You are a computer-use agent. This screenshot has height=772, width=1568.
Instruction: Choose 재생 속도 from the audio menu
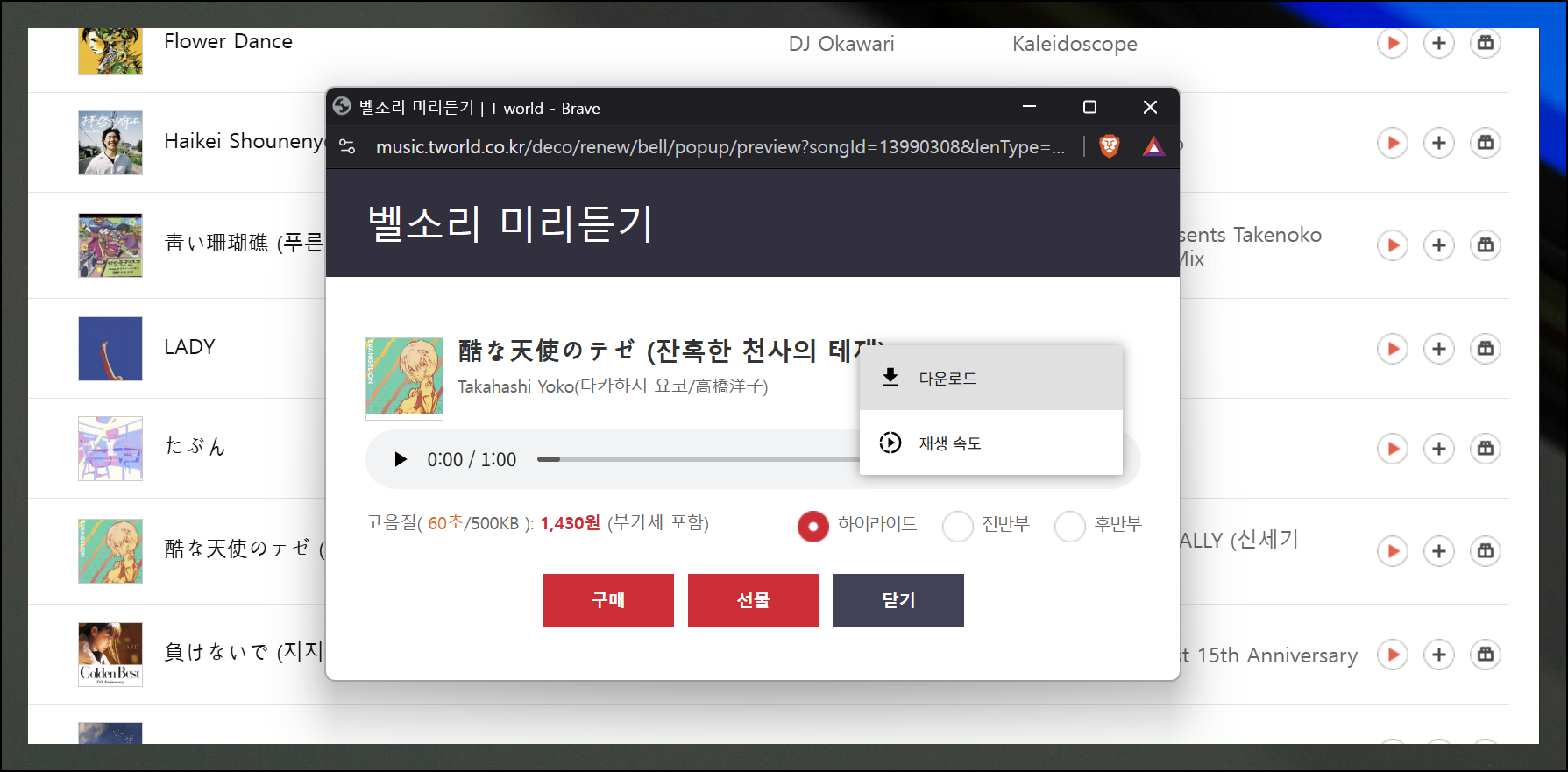(x=991, y=443)
